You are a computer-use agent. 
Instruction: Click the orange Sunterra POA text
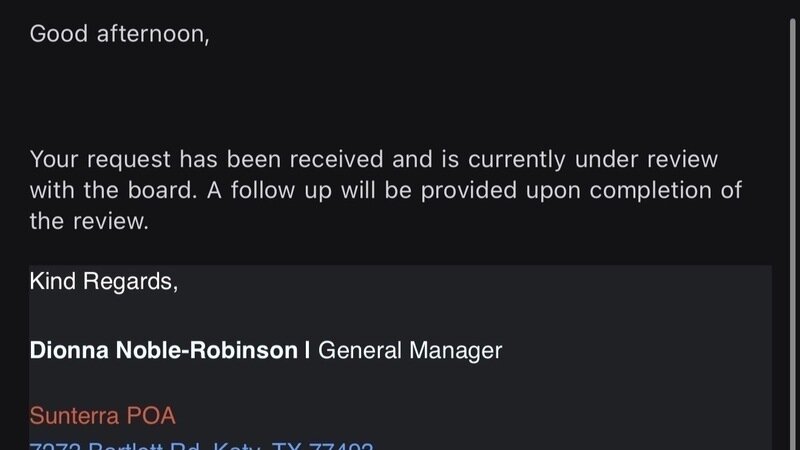point(102,414)
